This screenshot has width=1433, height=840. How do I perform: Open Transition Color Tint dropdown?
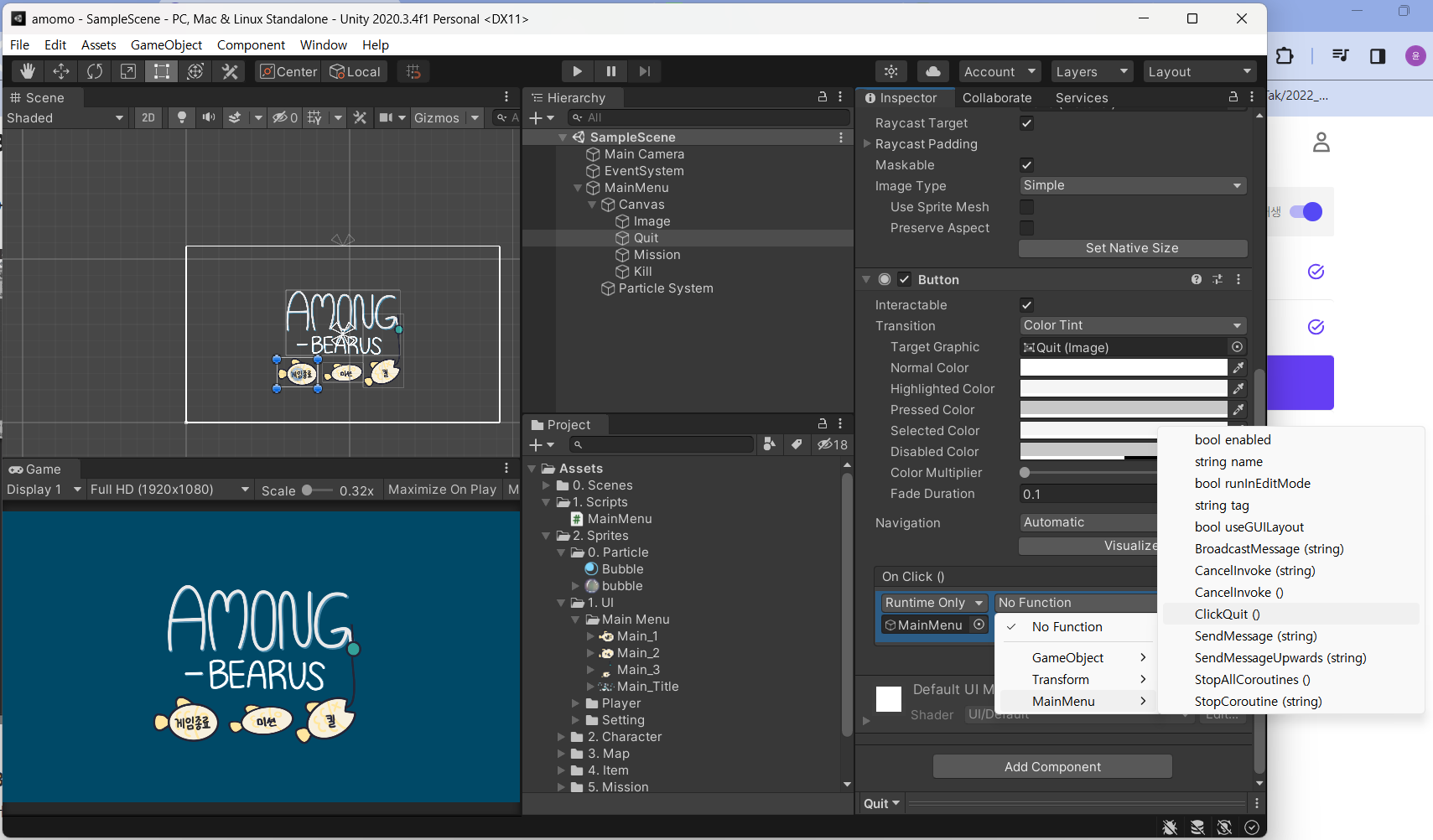point(1132,325)
